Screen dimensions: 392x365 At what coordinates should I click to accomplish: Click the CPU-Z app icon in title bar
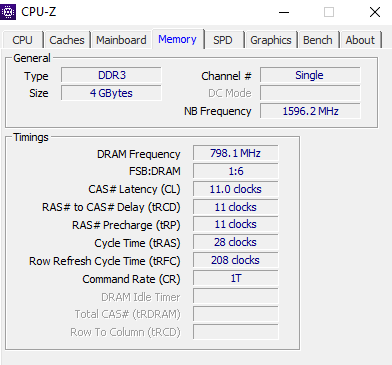(8, 12)
